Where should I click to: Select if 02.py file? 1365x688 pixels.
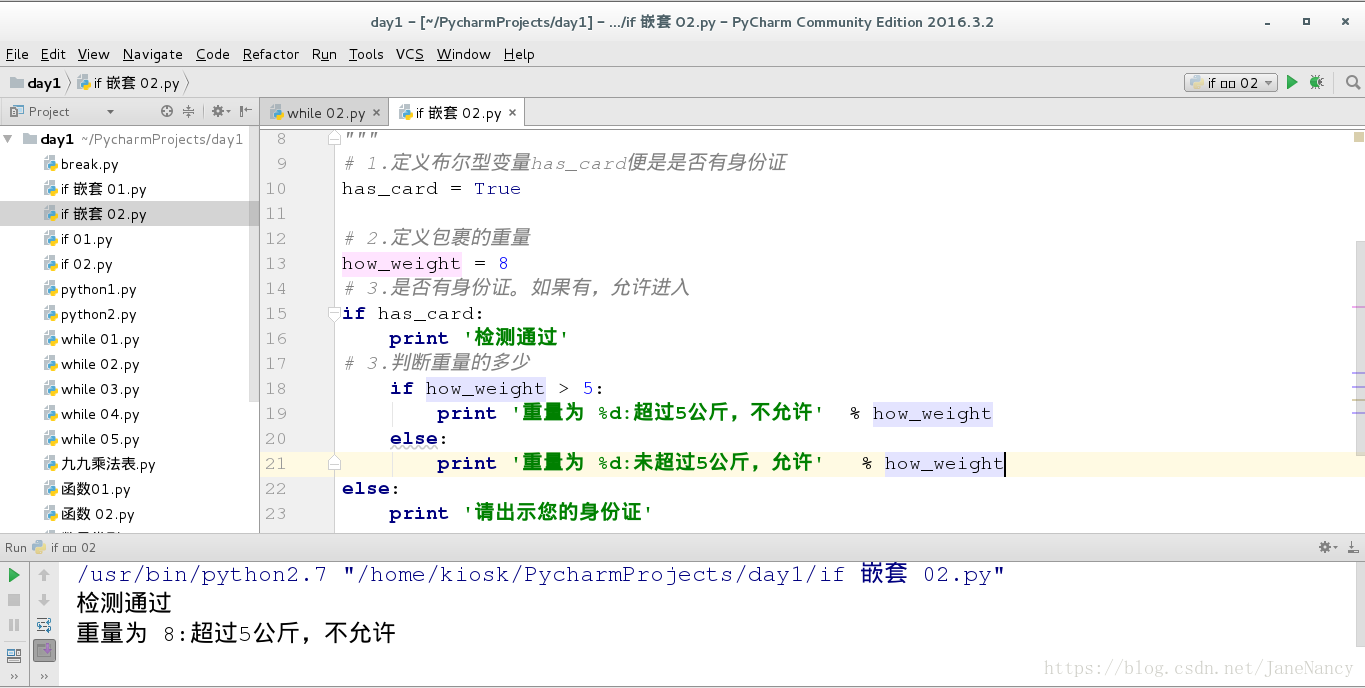(86, 264)
